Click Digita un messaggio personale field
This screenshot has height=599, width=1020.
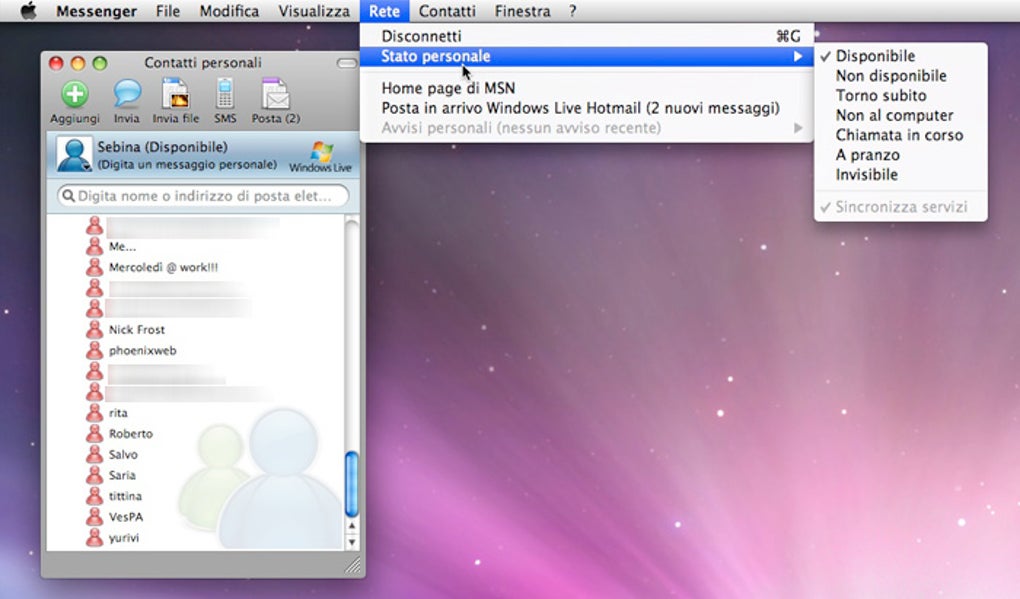[x=187, y=165]
